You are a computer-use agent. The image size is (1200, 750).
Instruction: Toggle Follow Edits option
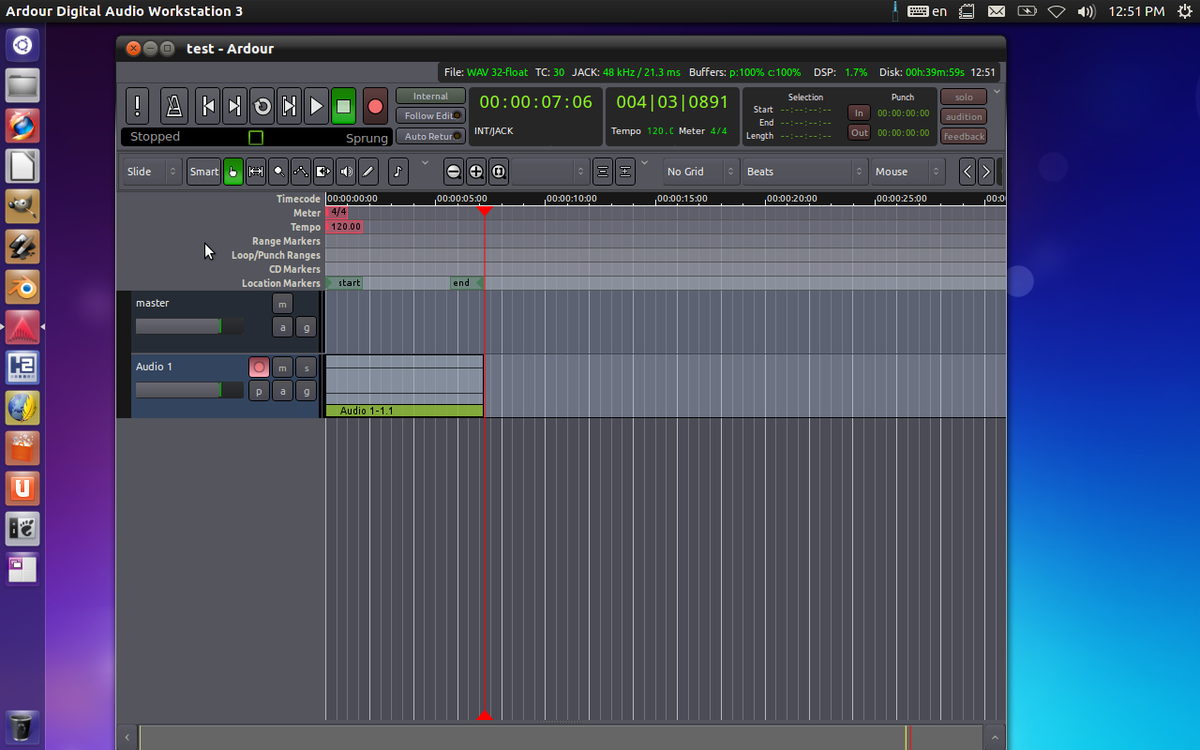click(x=431, y=116)
